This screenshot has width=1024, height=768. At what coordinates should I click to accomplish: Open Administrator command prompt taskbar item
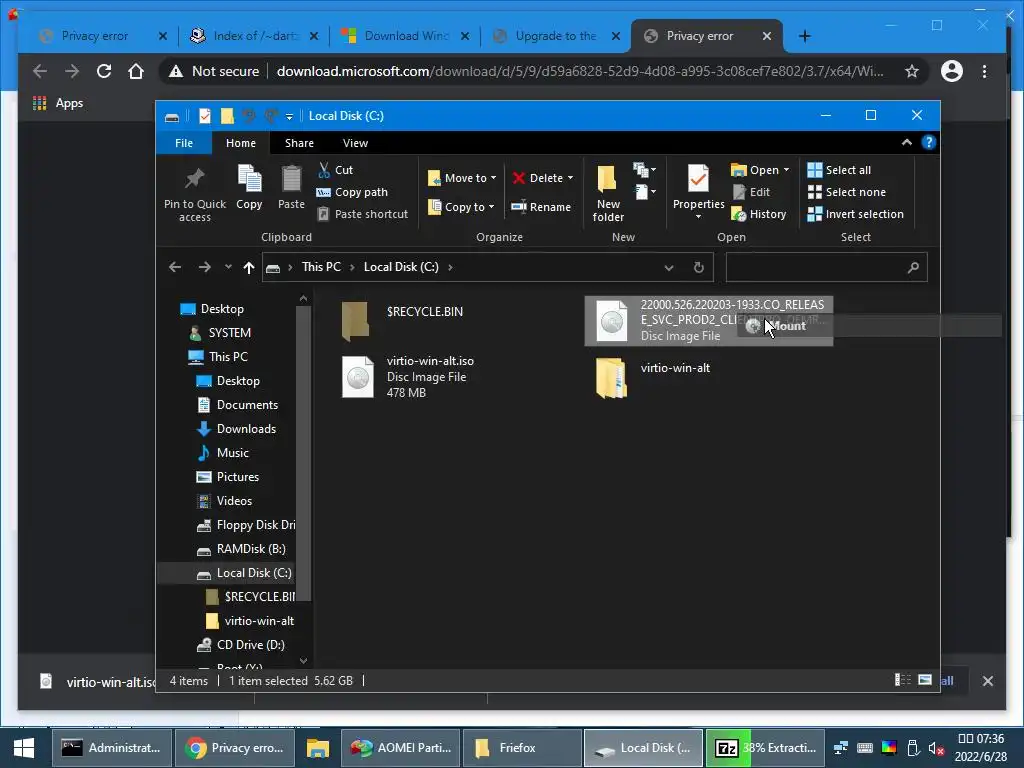coord(111,748)
